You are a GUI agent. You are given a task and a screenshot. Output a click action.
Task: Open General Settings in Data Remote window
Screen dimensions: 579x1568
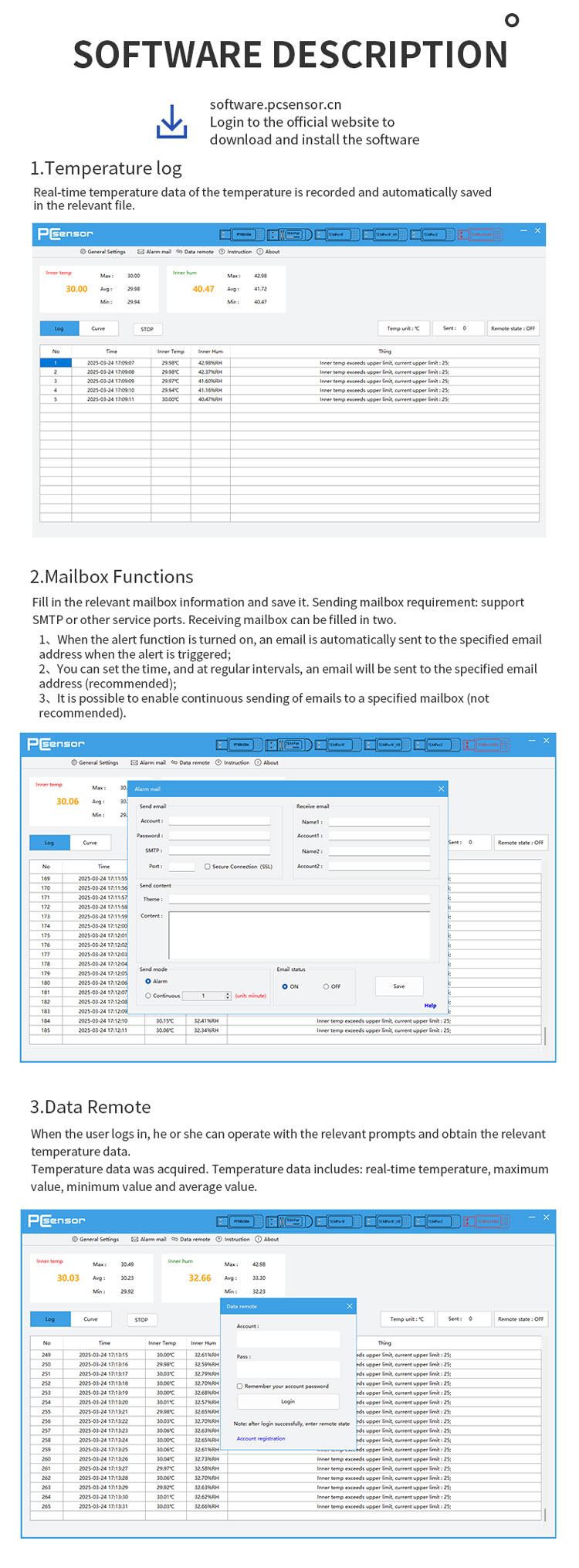pos(96,1239)
